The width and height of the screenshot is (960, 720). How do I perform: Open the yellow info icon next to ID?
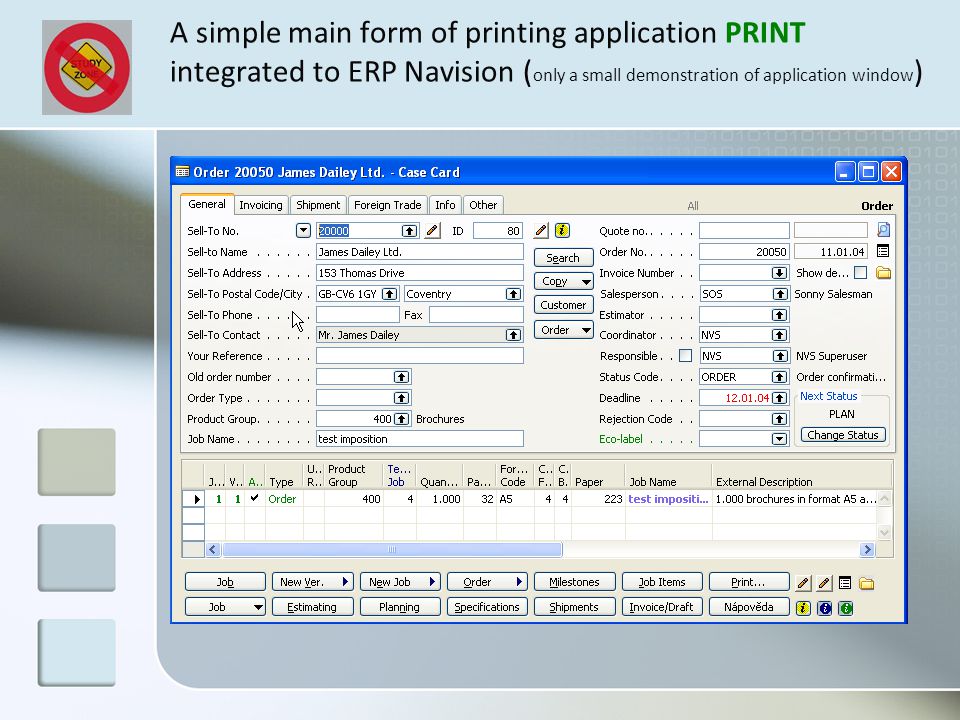coord(562,231)
